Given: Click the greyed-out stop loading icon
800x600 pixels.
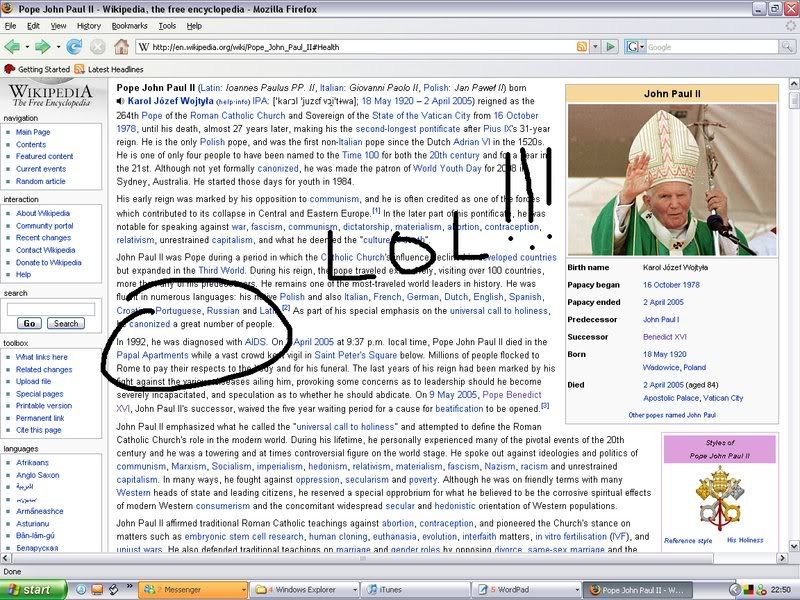Looking at the screenshot, I should pyautogui.click(x=97, y=47).
